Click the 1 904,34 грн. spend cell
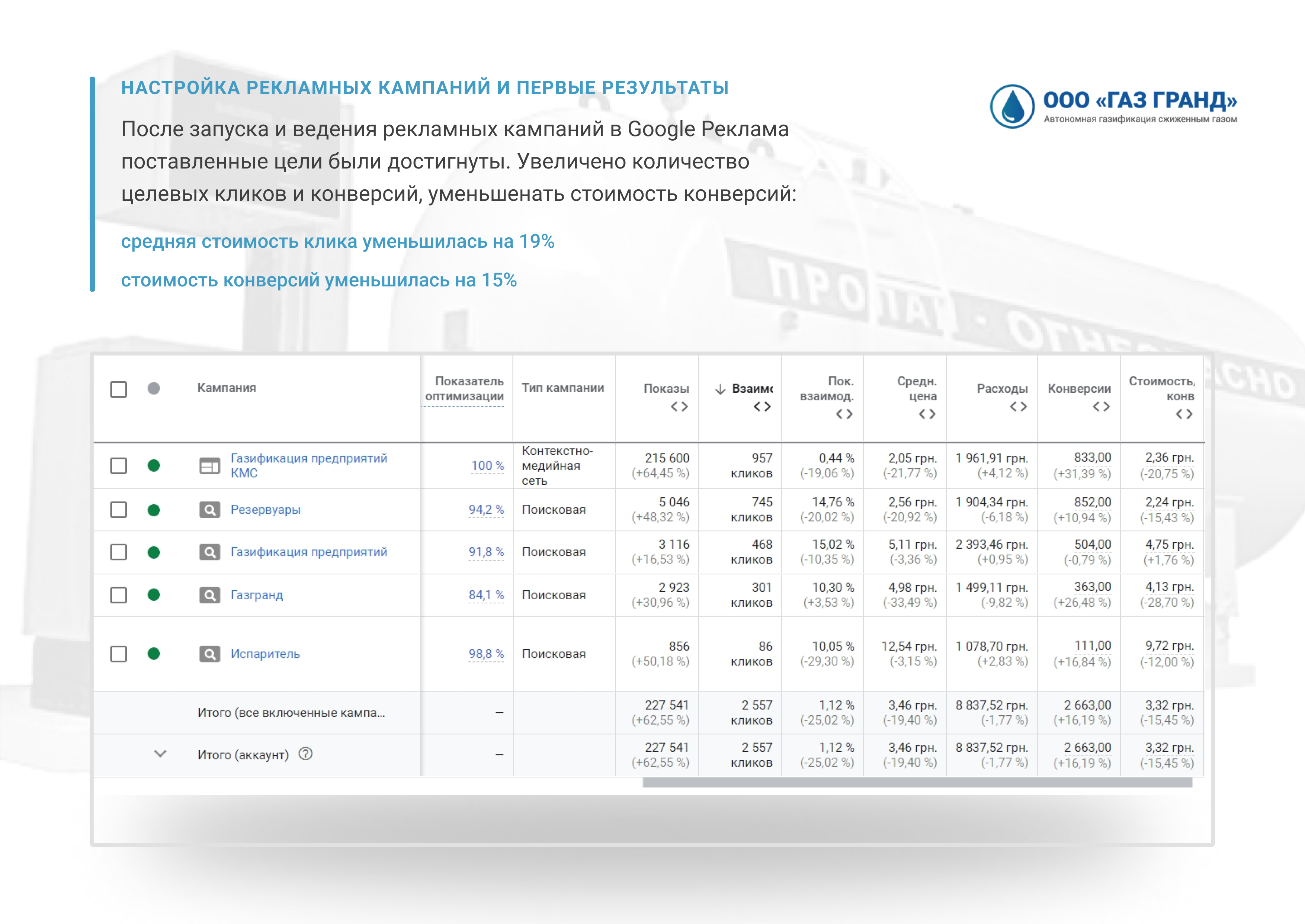The width and height of the screenshot is (1305, 924). coord(991,510)
